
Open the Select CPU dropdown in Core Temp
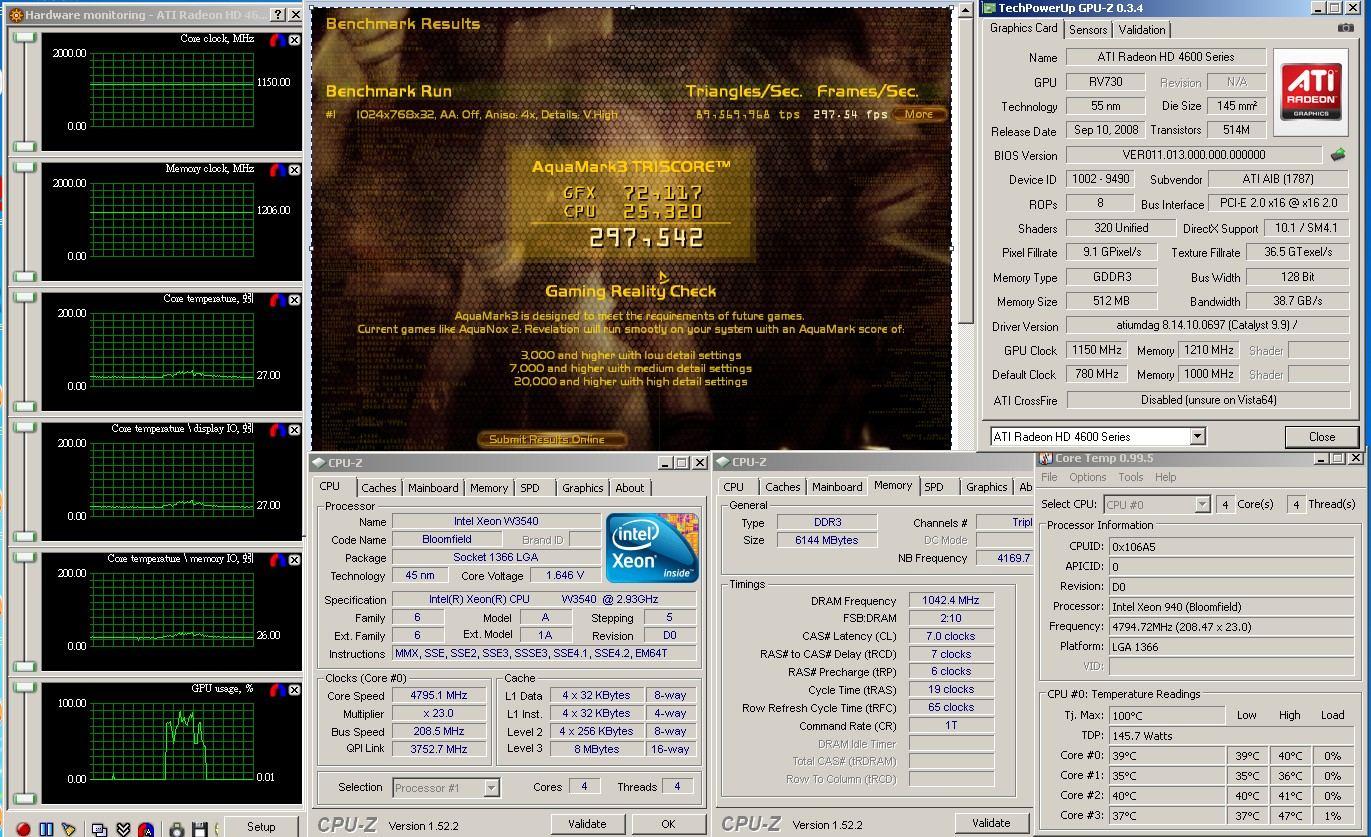tap(1203, 505)
